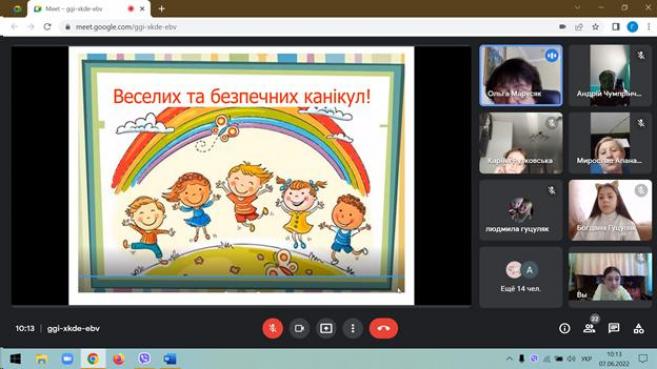The height and width of the screenshot is (369, 657).
Task: Select Ольга Марусяк's video tile
Action: coord(521,75)
